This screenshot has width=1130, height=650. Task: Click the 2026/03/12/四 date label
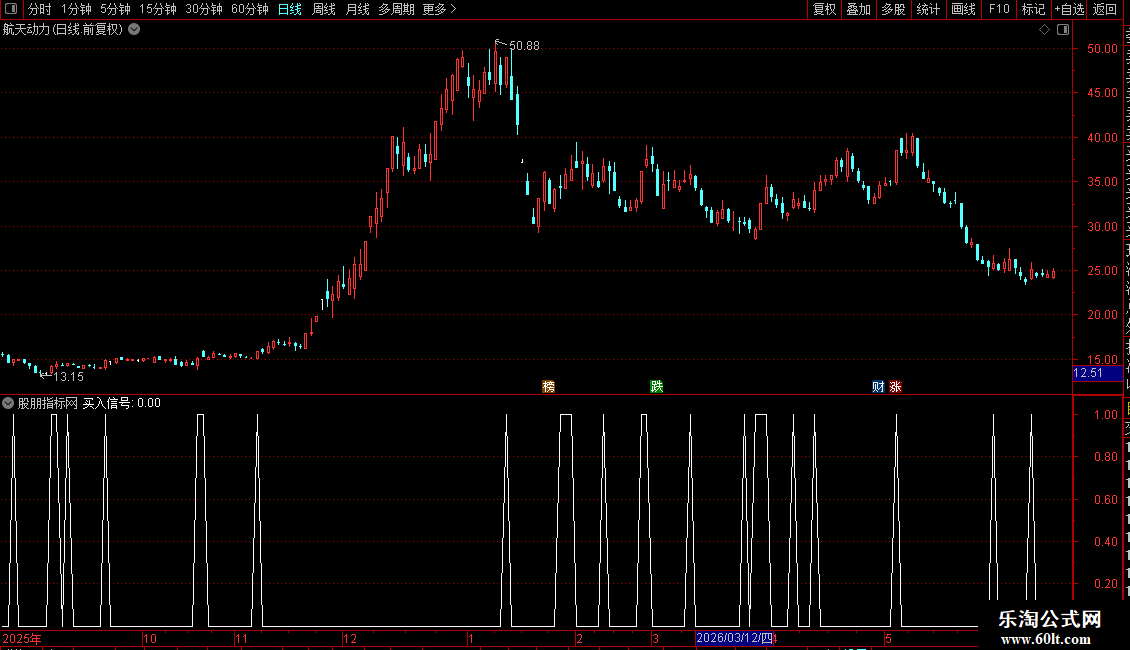734,638
